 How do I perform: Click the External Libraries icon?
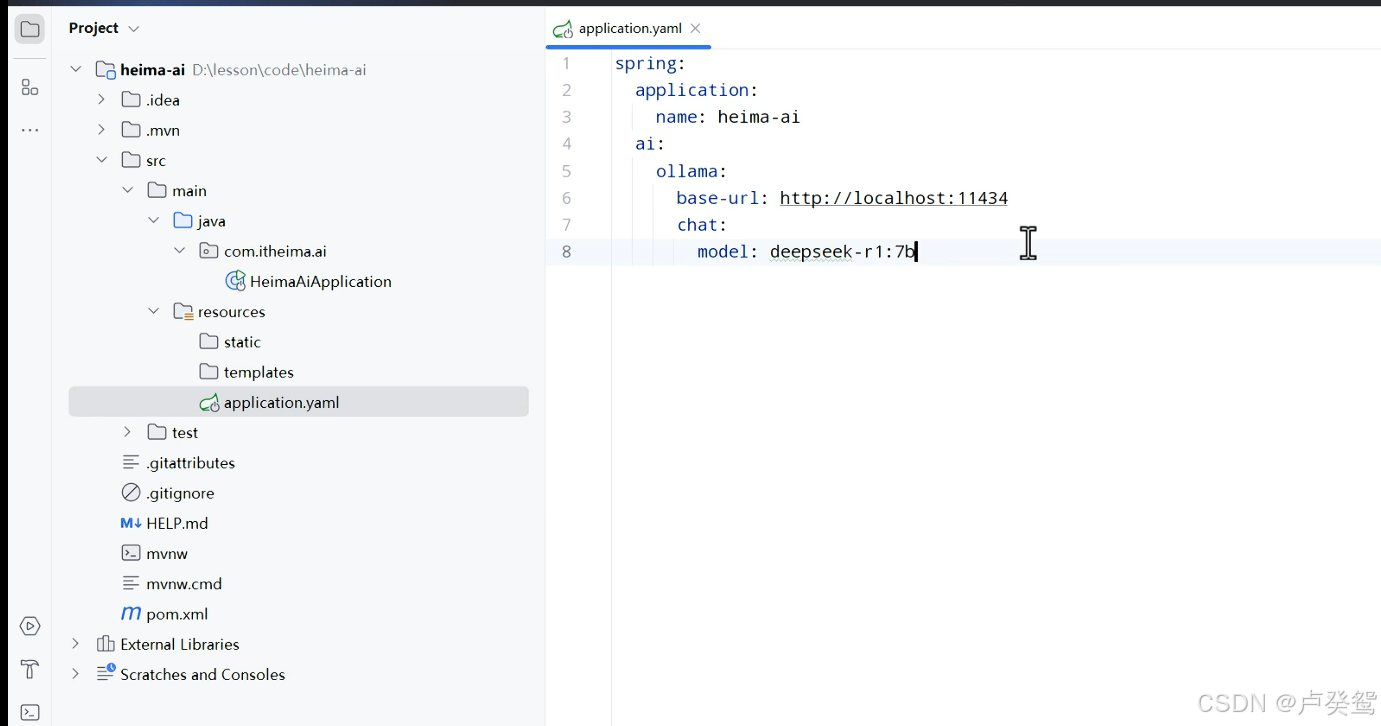point(105,644)
